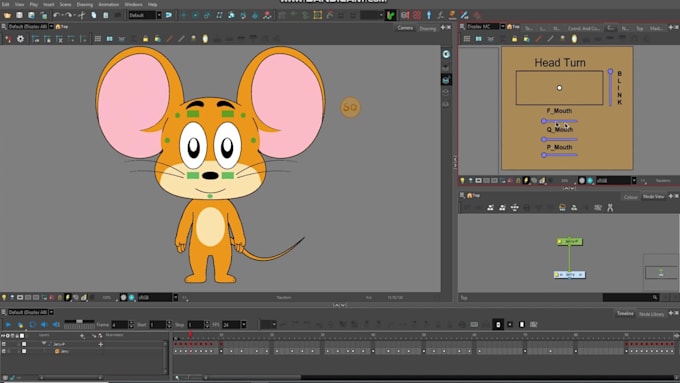Select the Skew tool icon
The image size is (680, 383).
(219, 15)
